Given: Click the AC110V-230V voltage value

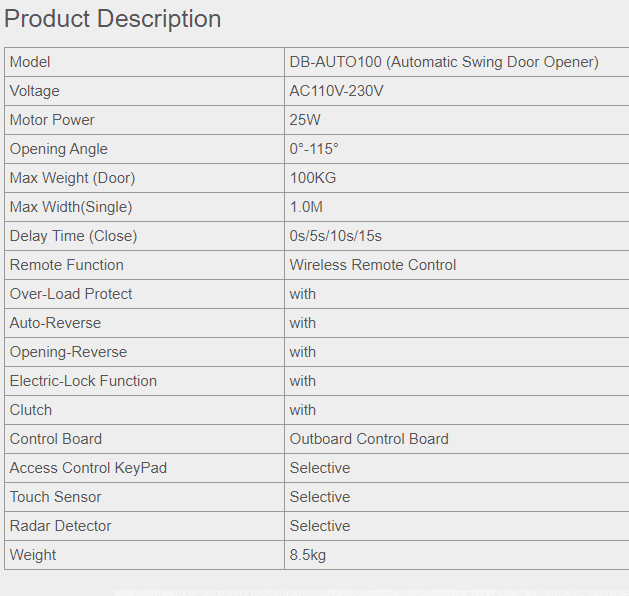Looking at the screenshot, I should click(x=337, y=91).
